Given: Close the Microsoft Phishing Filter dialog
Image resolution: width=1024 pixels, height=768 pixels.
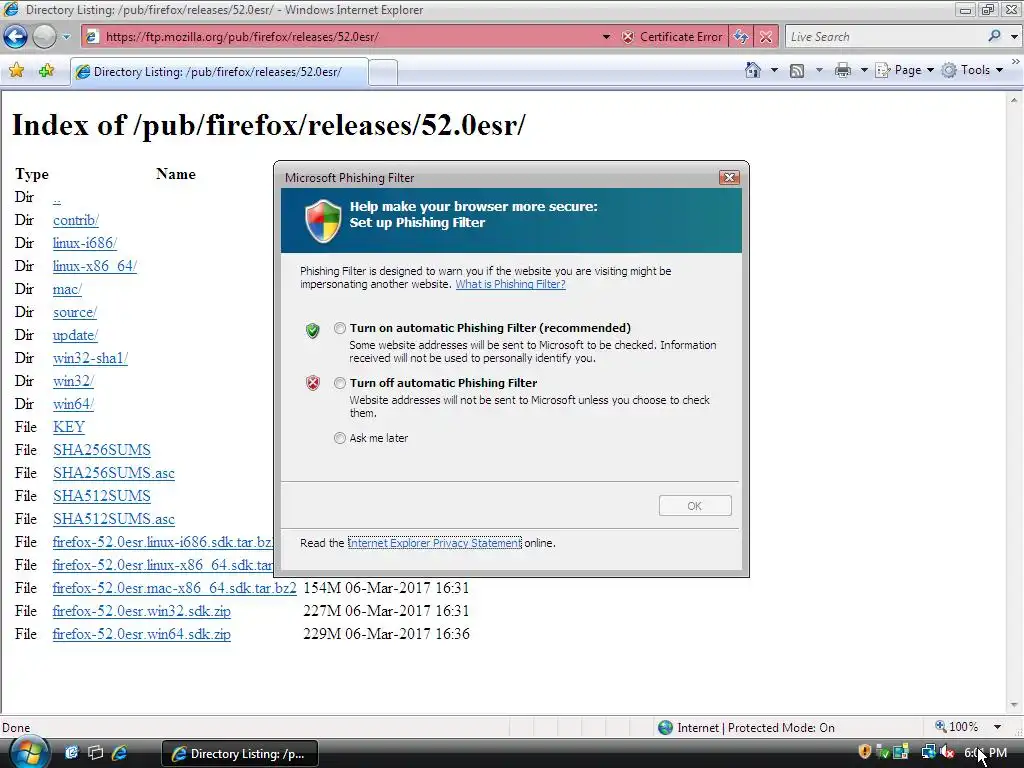Looking at the screenshot, I should [729, 177].
